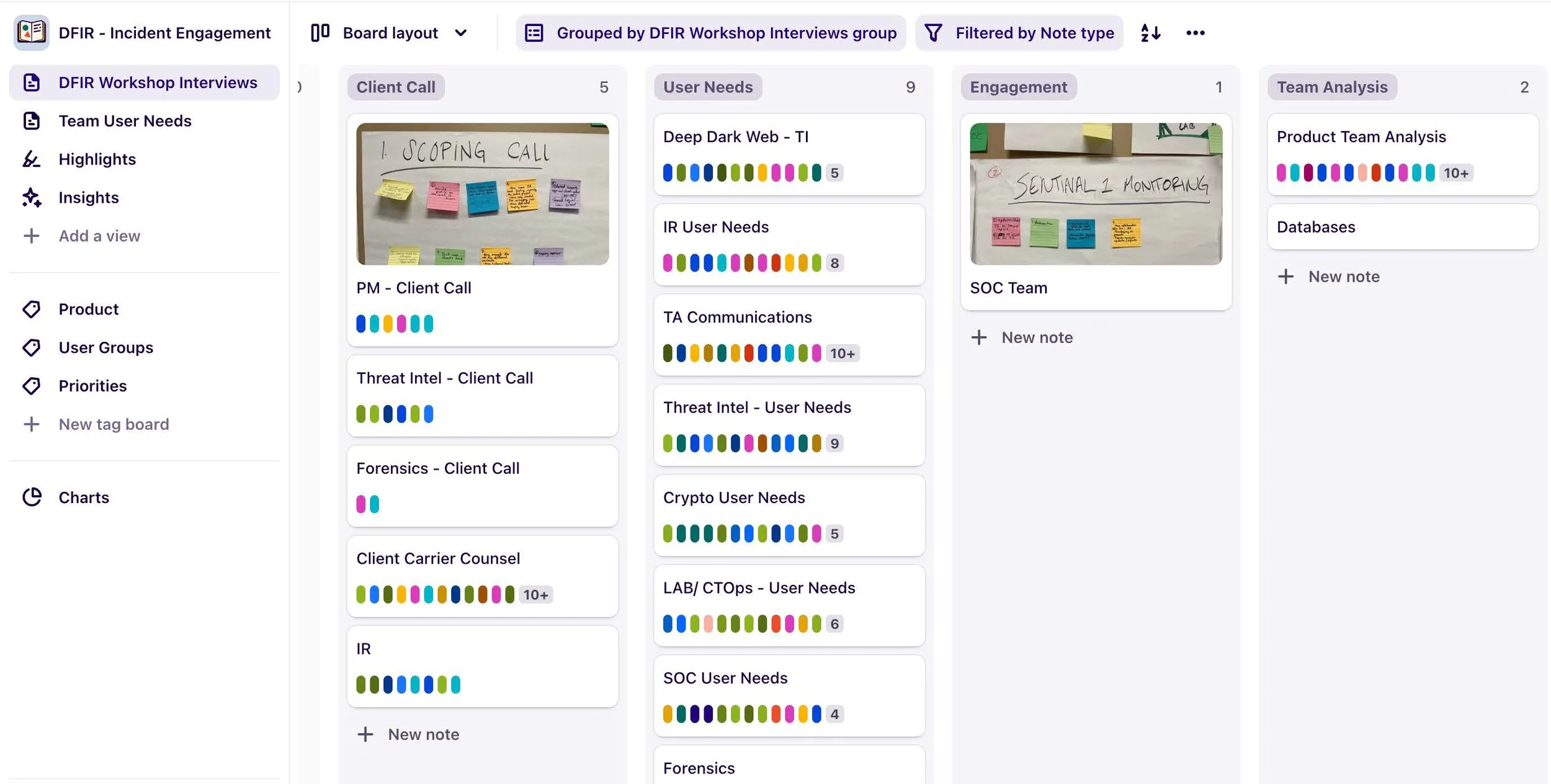Click the DFIR project notebook icon
This screenshot has height=784, width=1551.
point(31,32)
